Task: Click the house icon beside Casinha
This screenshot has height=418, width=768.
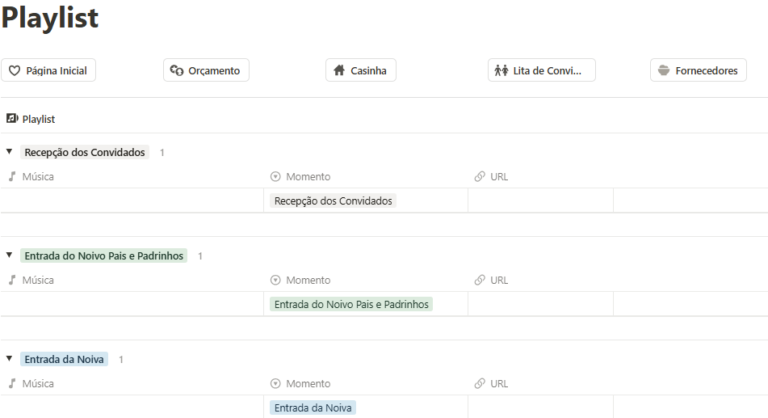Action: (x=339, y=71)
